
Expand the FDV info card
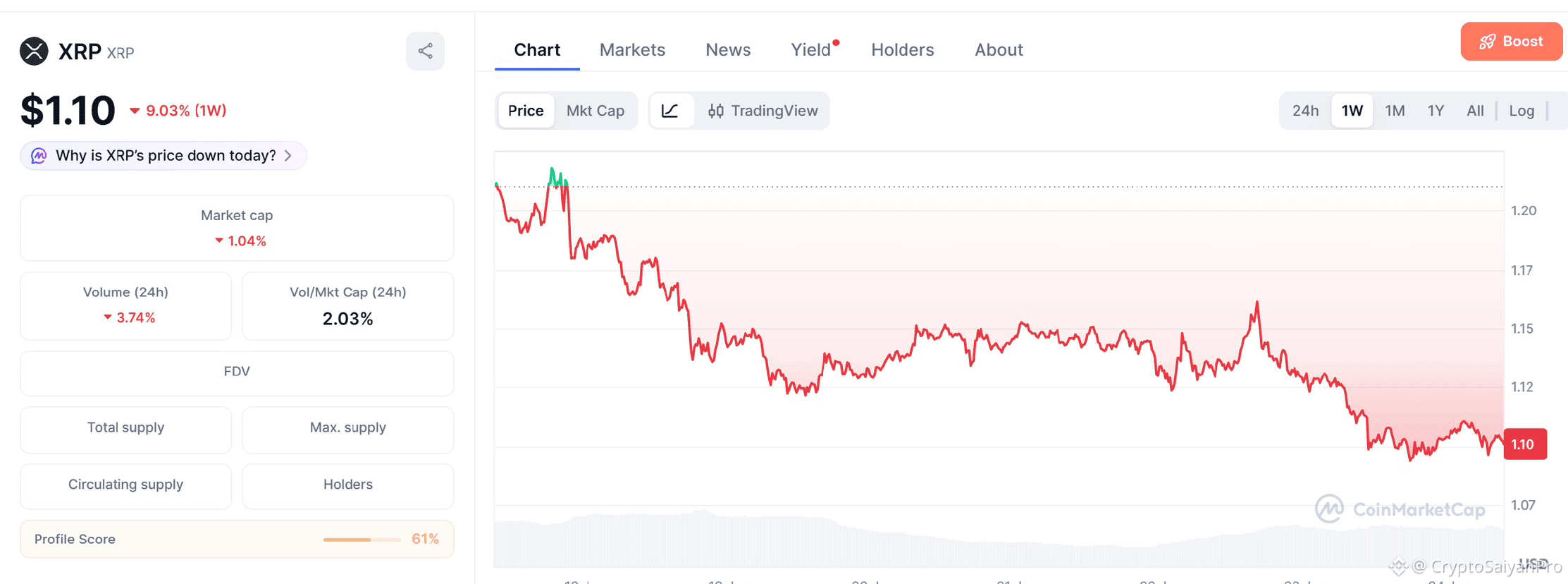click(x=237, y=372)
